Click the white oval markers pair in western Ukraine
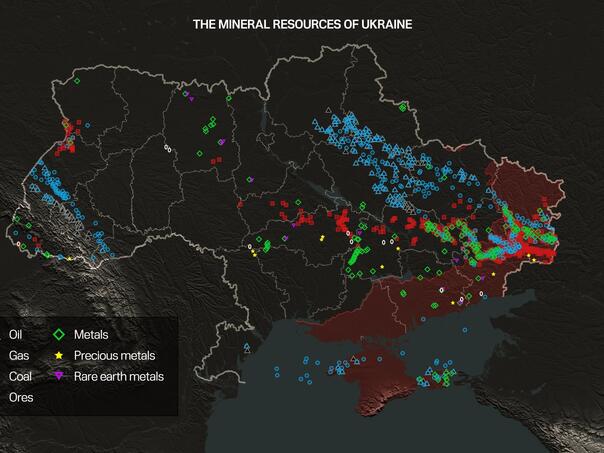 pyautogui.click(x=168, y=148)
